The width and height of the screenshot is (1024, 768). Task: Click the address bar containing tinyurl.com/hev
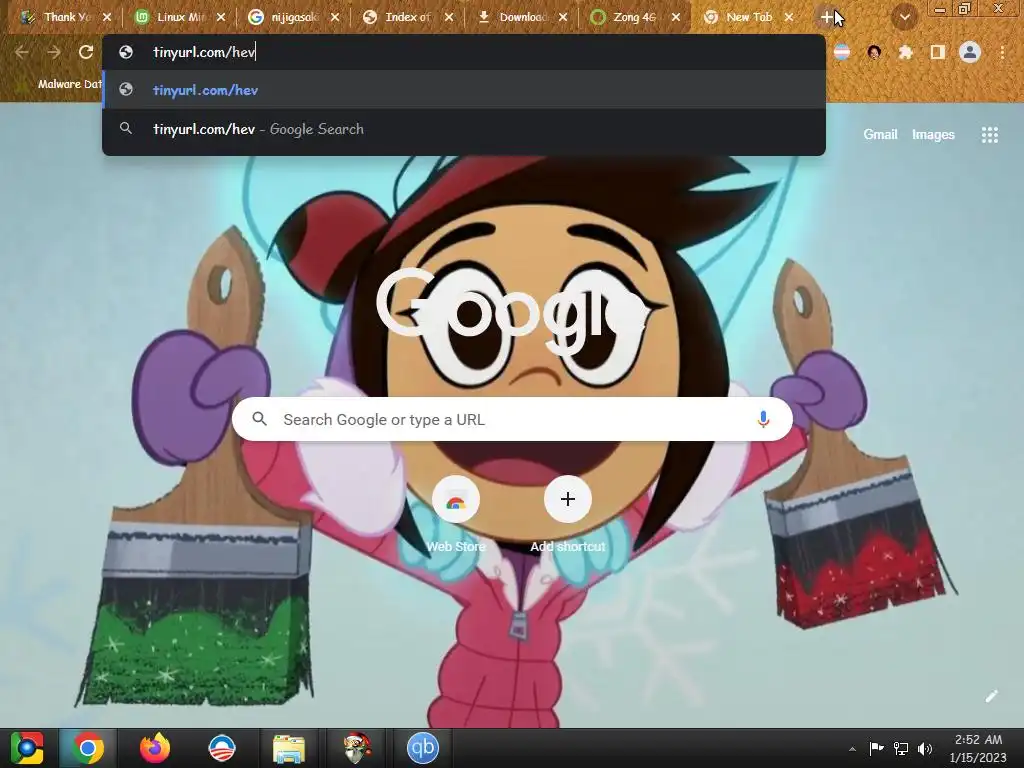pyautogui.click(x=464, y=52)
